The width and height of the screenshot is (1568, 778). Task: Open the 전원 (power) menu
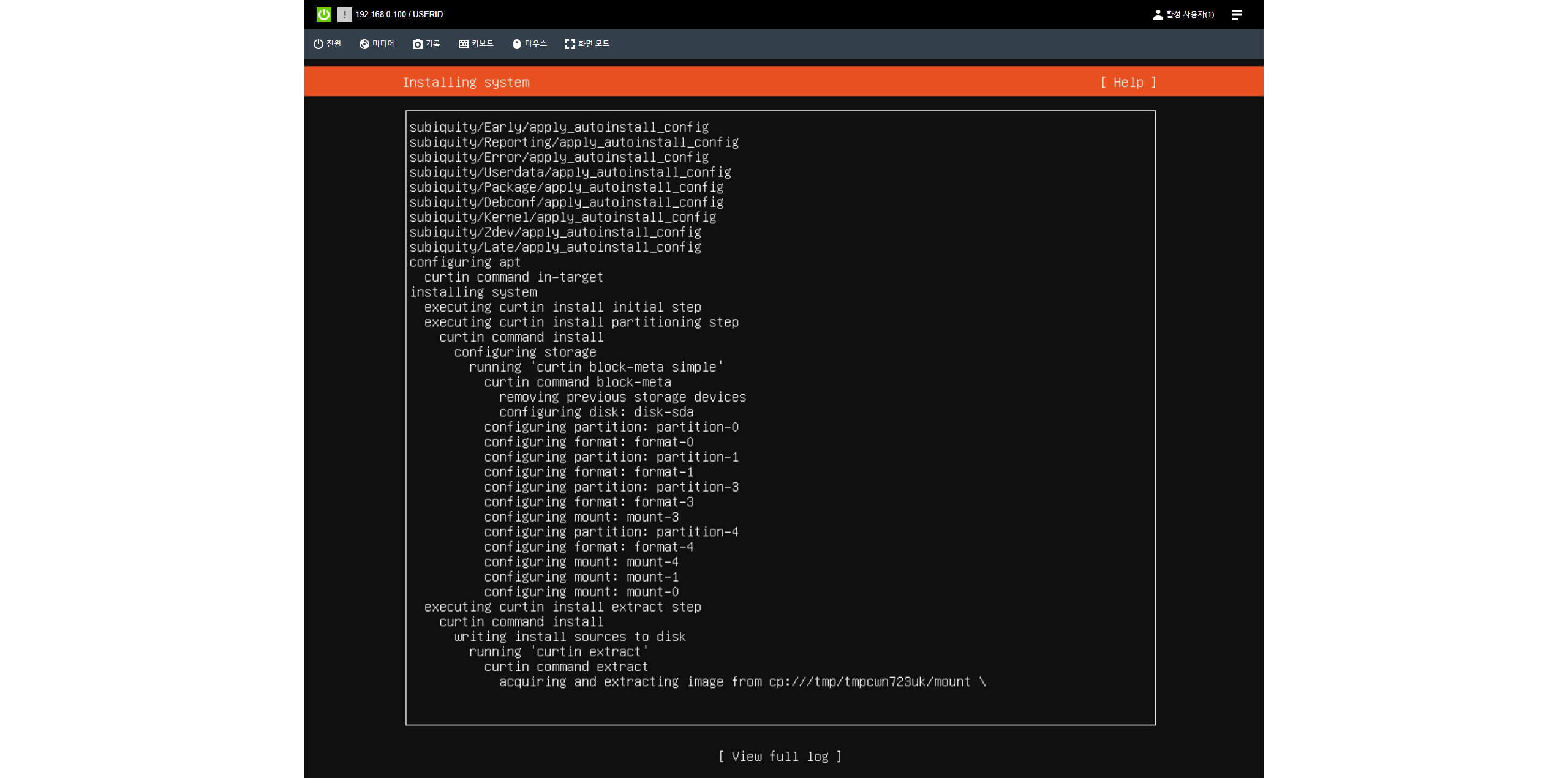[333, 44]
